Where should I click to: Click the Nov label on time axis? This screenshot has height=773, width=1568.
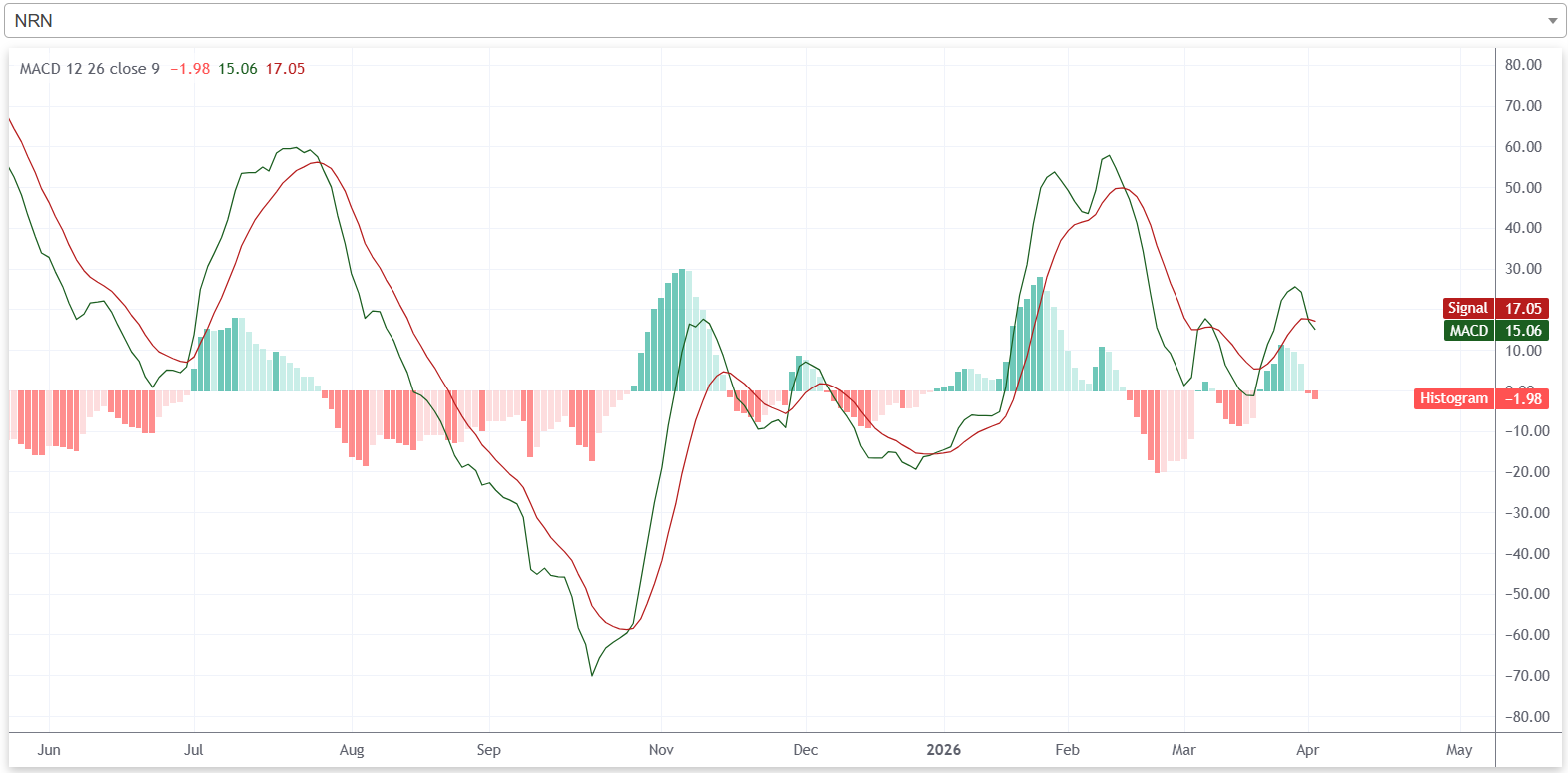[661, 750]
